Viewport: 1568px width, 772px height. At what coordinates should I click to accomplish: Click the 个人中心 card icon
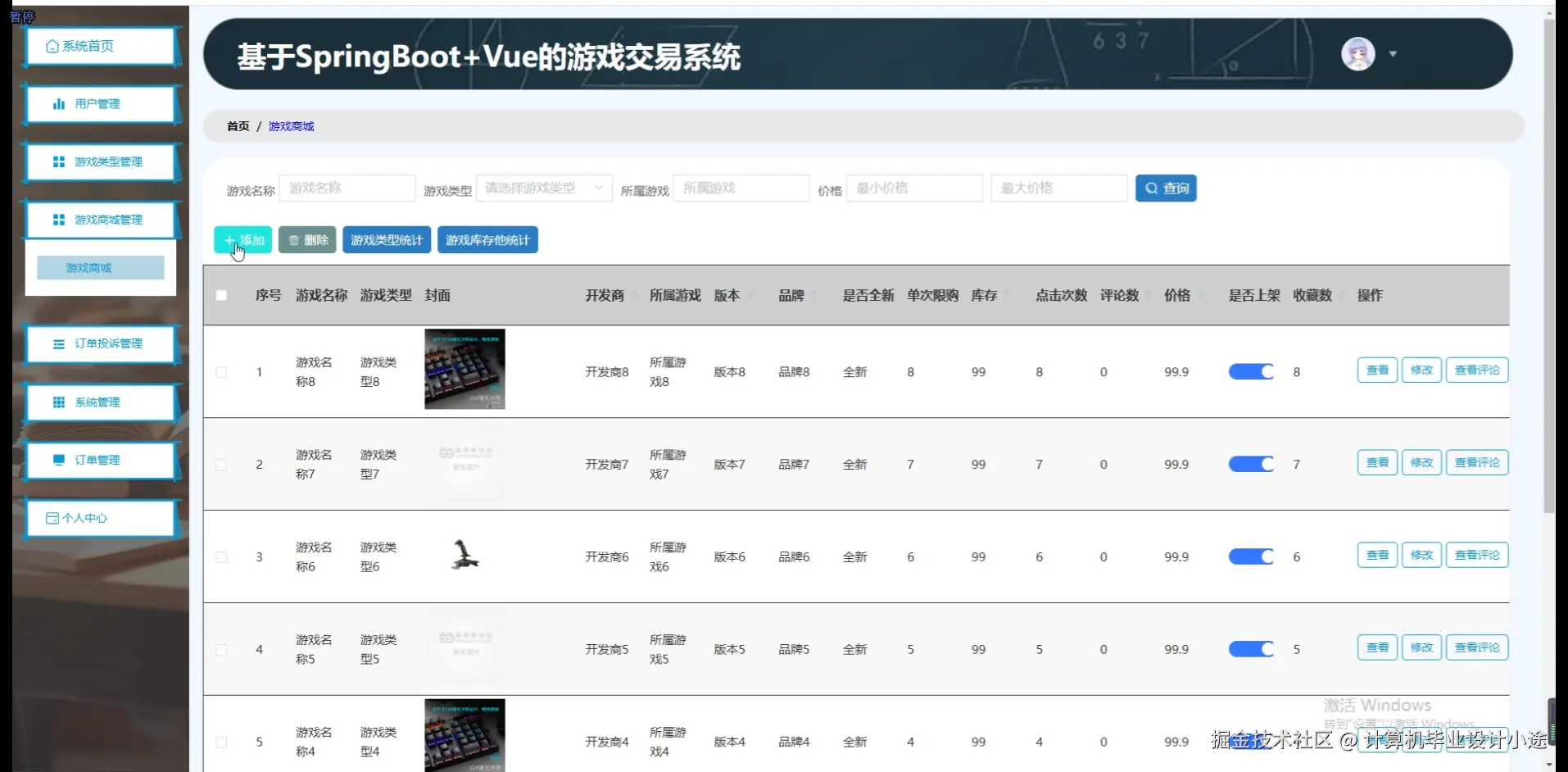click(x=51, y=518)
